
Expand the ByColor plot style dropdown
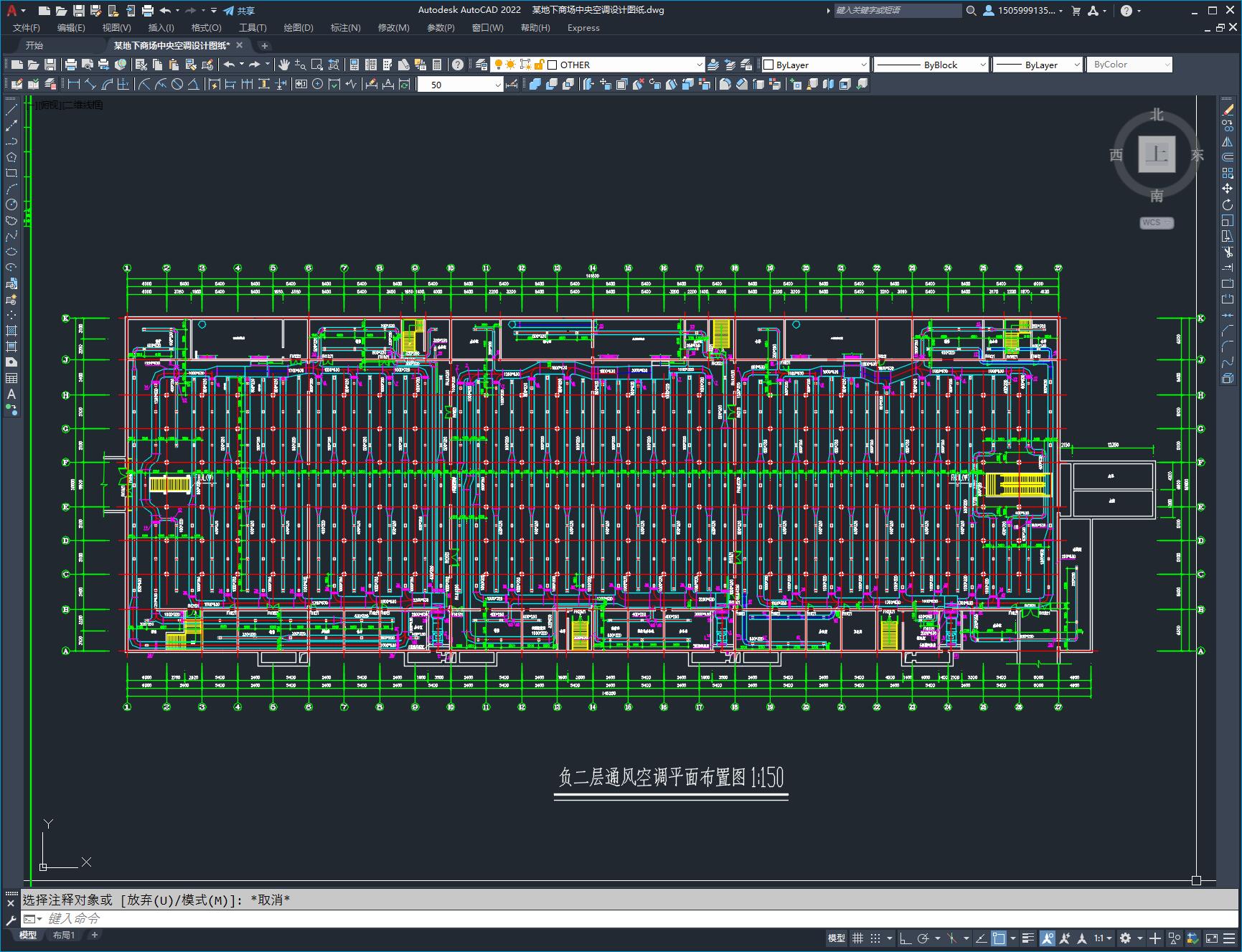[1167, 65]
